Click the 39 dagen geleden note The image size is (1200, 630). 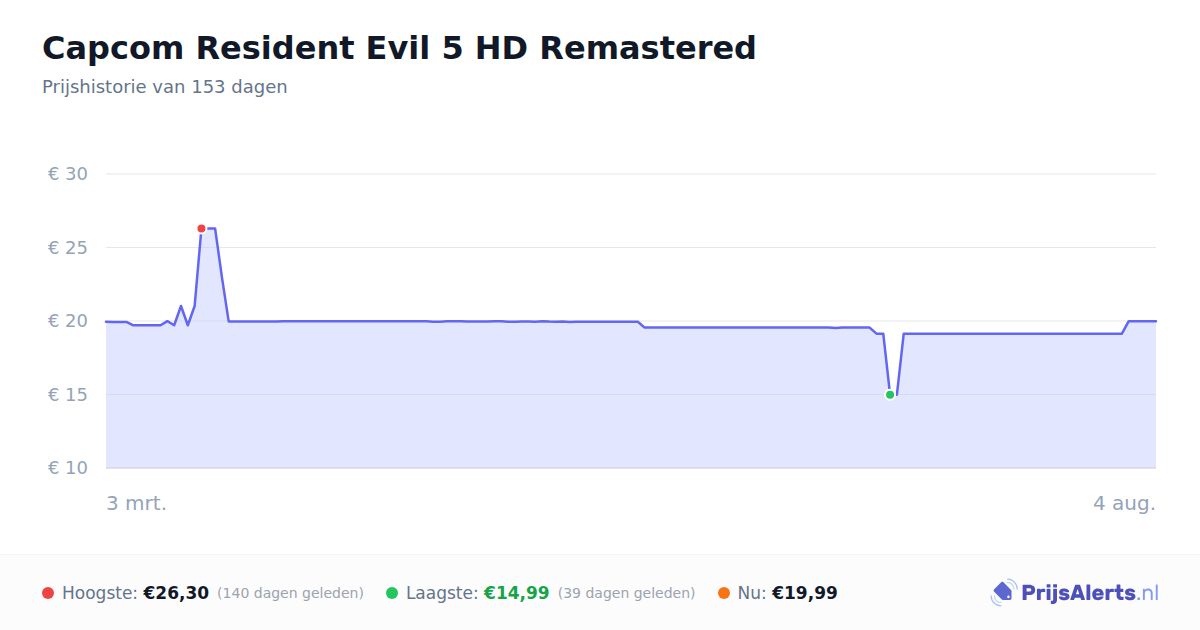pyautogui.click(x=626, y=593)
